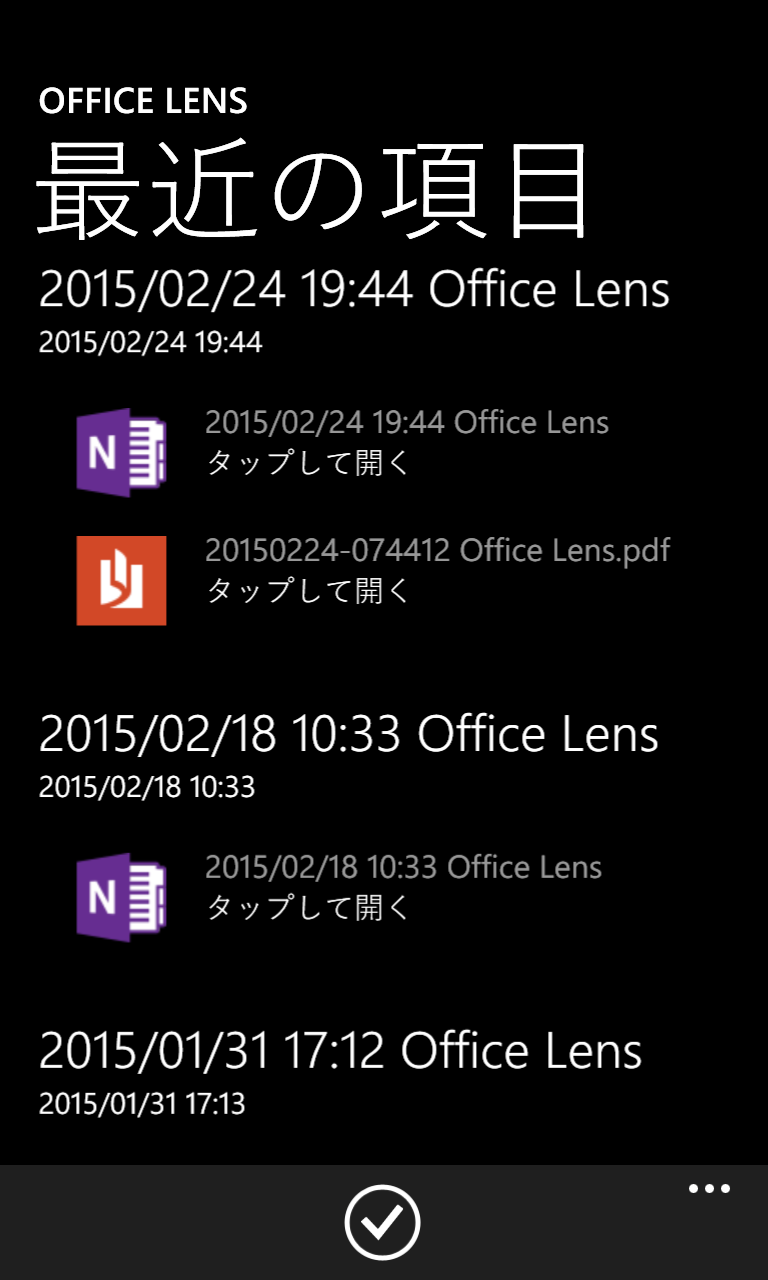Open the 20150224-074412 Office Lens.pdf file name
The width and height of the screenshot is (768, 1280).
tap(437, 550)
